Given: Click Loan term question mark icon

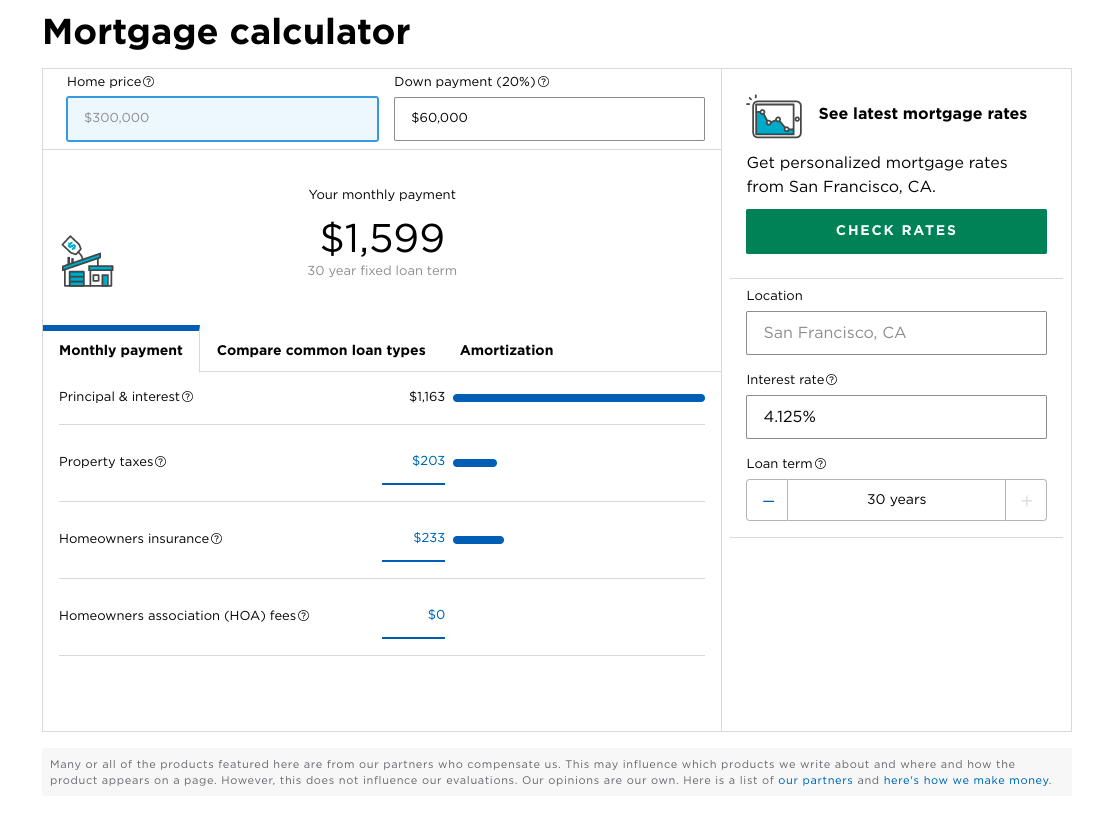Looking at the screenshot, I should (x=821, y=464).
